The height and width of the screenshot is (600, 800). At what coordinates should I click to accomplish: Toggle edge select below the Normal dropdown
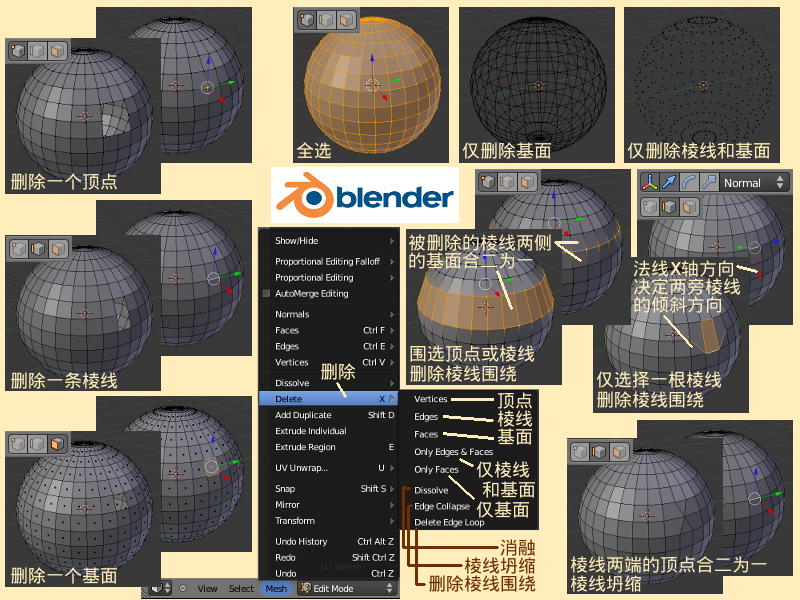point(669,207)
